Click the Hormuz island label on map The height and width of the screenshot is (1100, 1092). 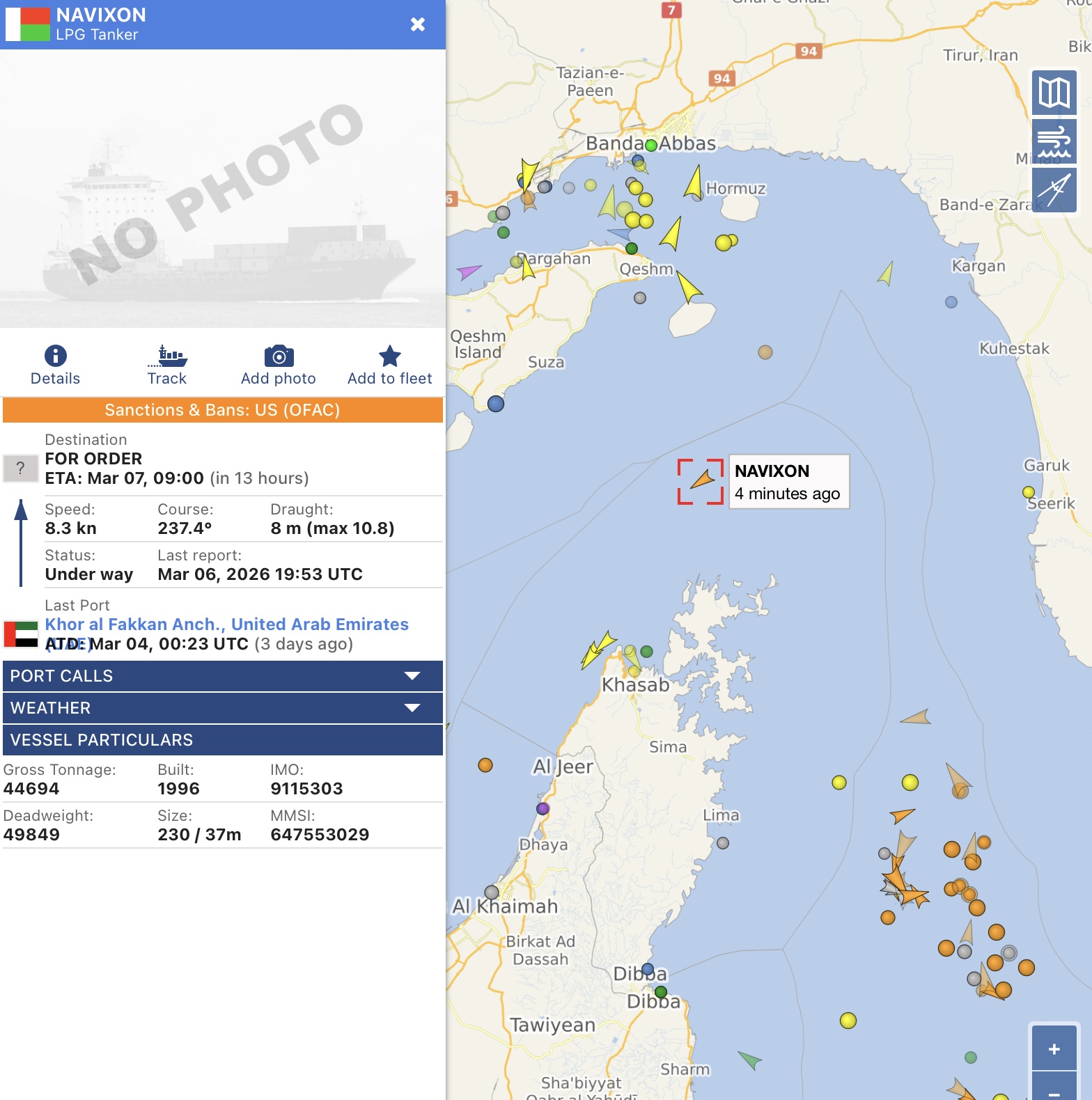tap(736, 189)
